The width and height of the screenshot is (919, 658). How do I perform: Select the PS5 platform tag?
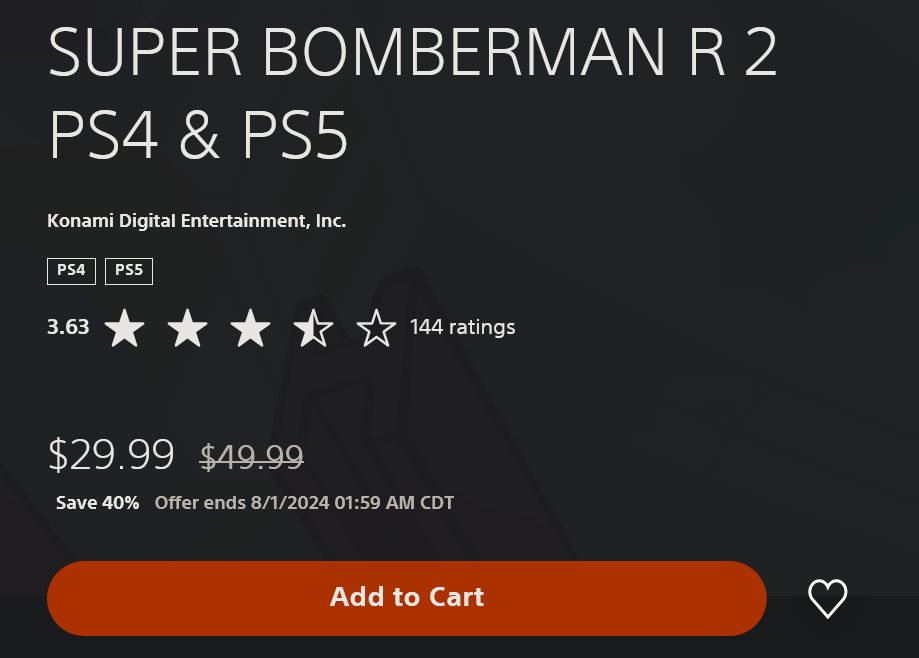(x=129, y=271)
